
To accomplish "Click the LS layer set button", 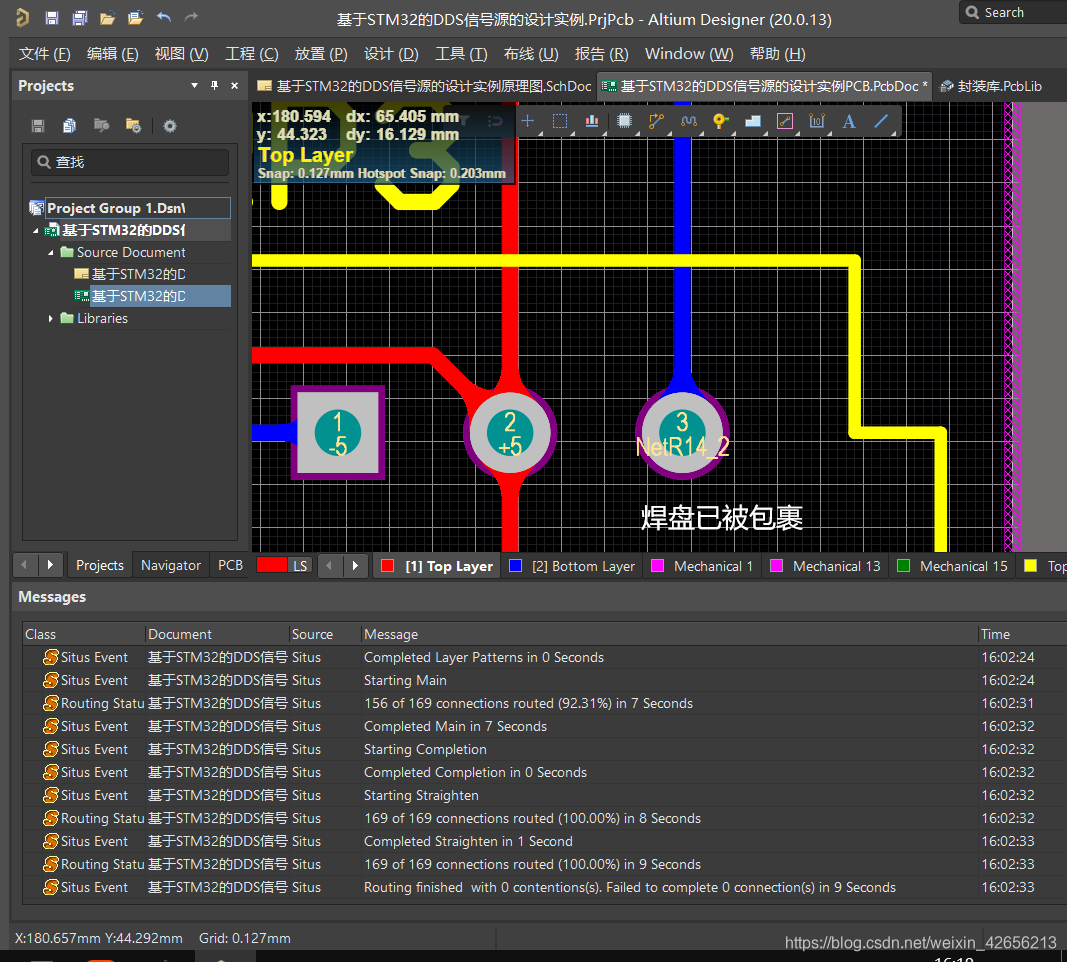I will pyautogui.click(x=300, y=565).
